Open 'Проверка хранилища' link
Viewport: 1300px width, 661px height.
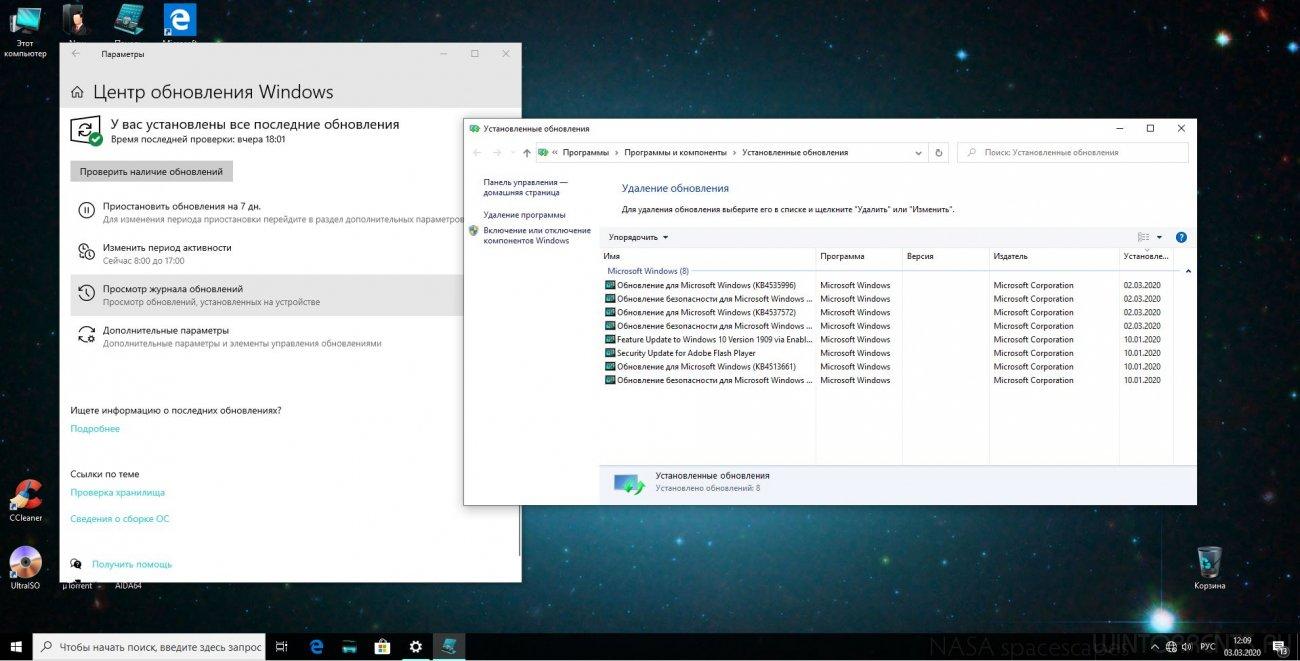pos(118,493)
